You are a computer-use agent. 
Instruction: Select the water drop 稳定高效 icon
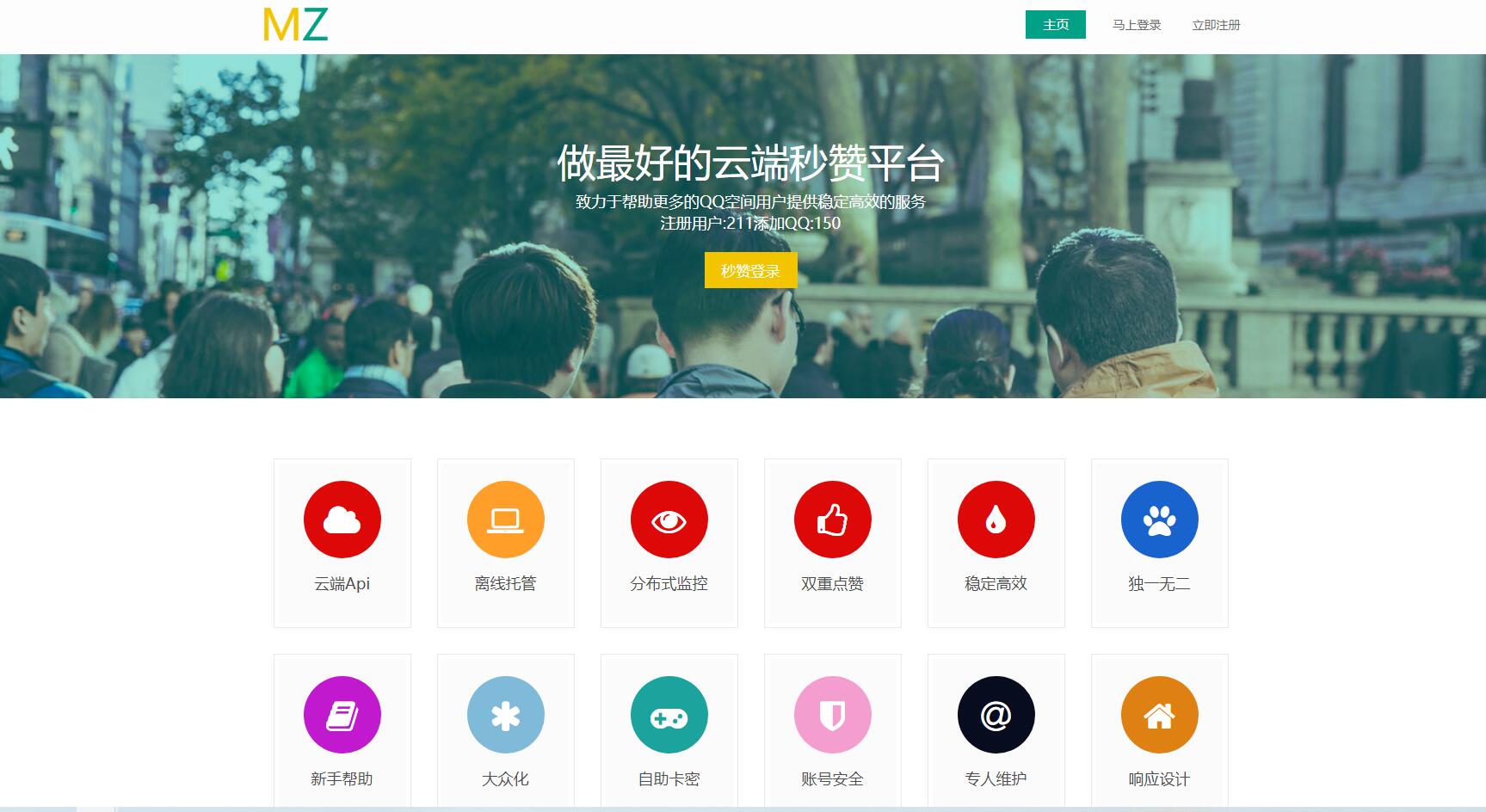coord(996,520)
